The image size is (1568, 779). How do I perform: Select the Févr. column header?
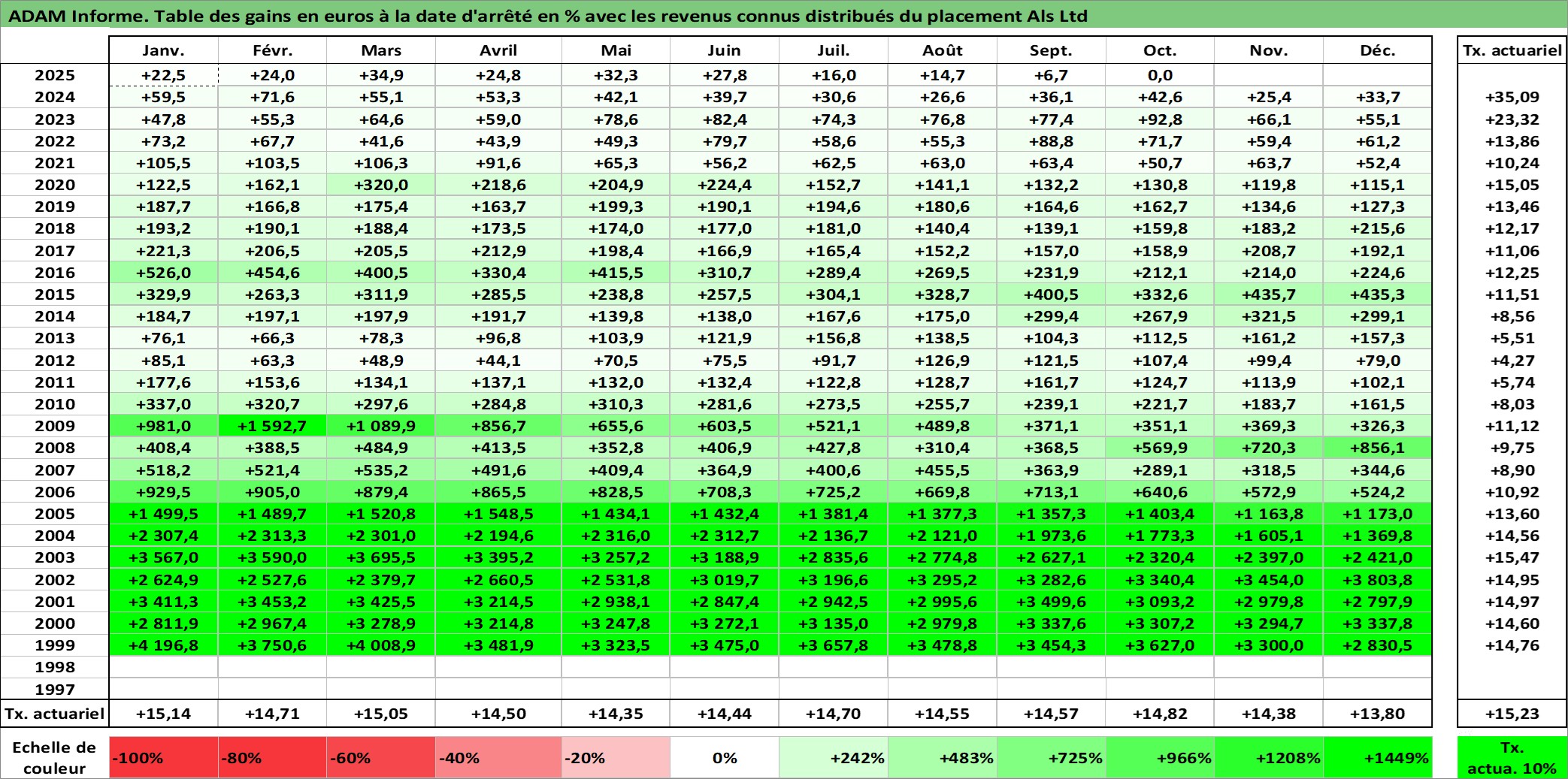click(x=273, y=50)
